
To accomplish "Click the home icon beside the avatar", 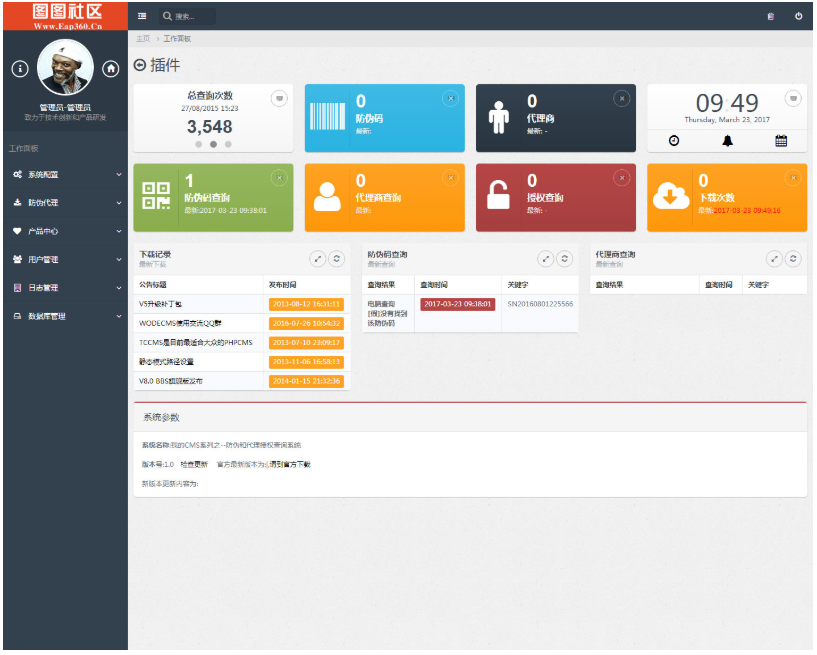I will (111, 69).
